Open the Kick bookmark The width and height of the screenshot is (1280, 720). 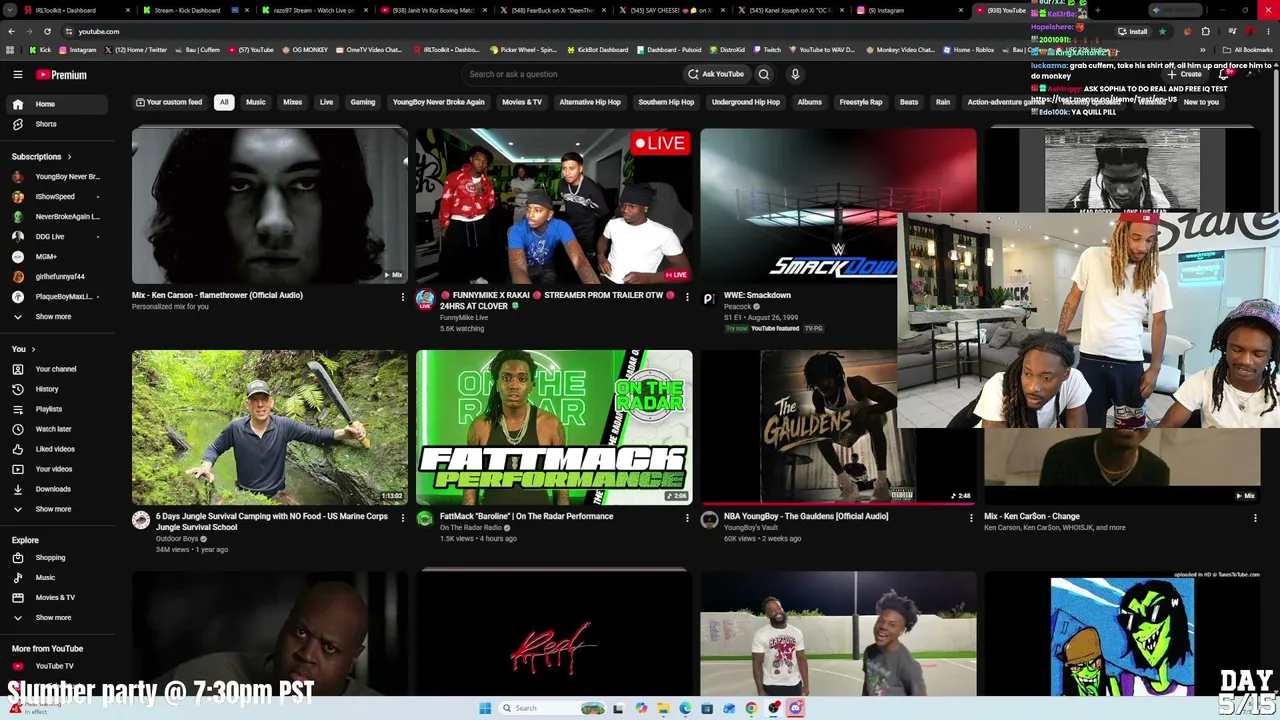click(40, 50)
